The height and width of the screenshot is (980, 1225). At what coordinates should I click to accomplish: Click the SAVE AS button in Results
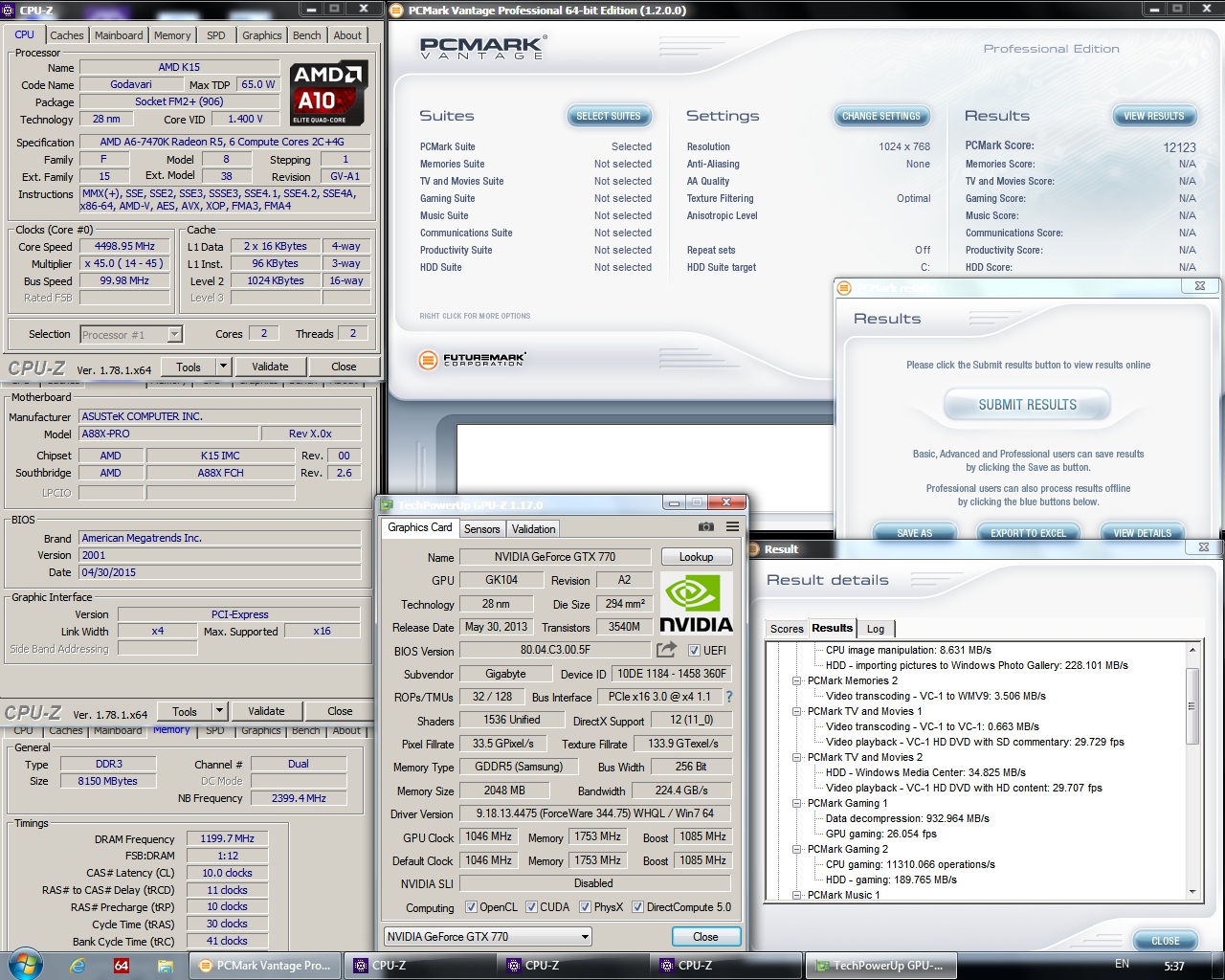(x=914, y=533)
